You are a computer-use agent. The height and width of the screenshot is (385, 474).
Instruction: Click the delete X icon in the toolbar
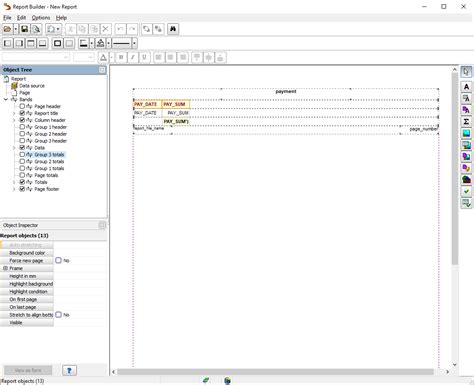click(106, 29)
